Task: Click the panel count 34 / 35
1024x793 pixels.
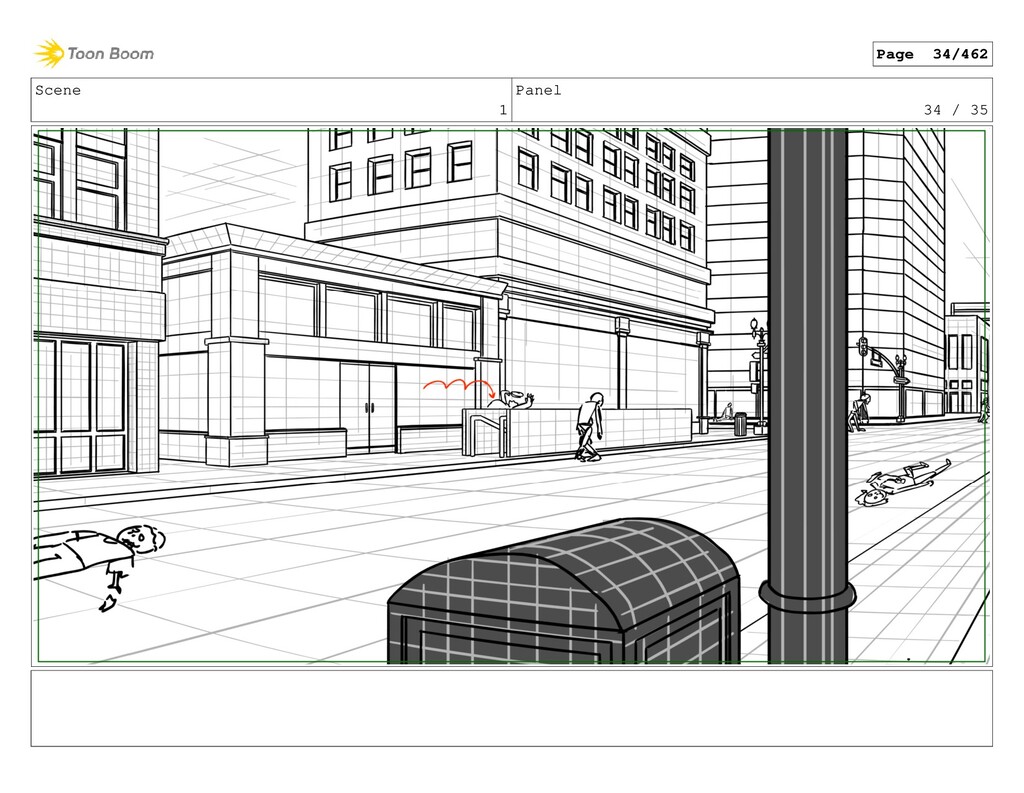Action: (x=955, y=110)
